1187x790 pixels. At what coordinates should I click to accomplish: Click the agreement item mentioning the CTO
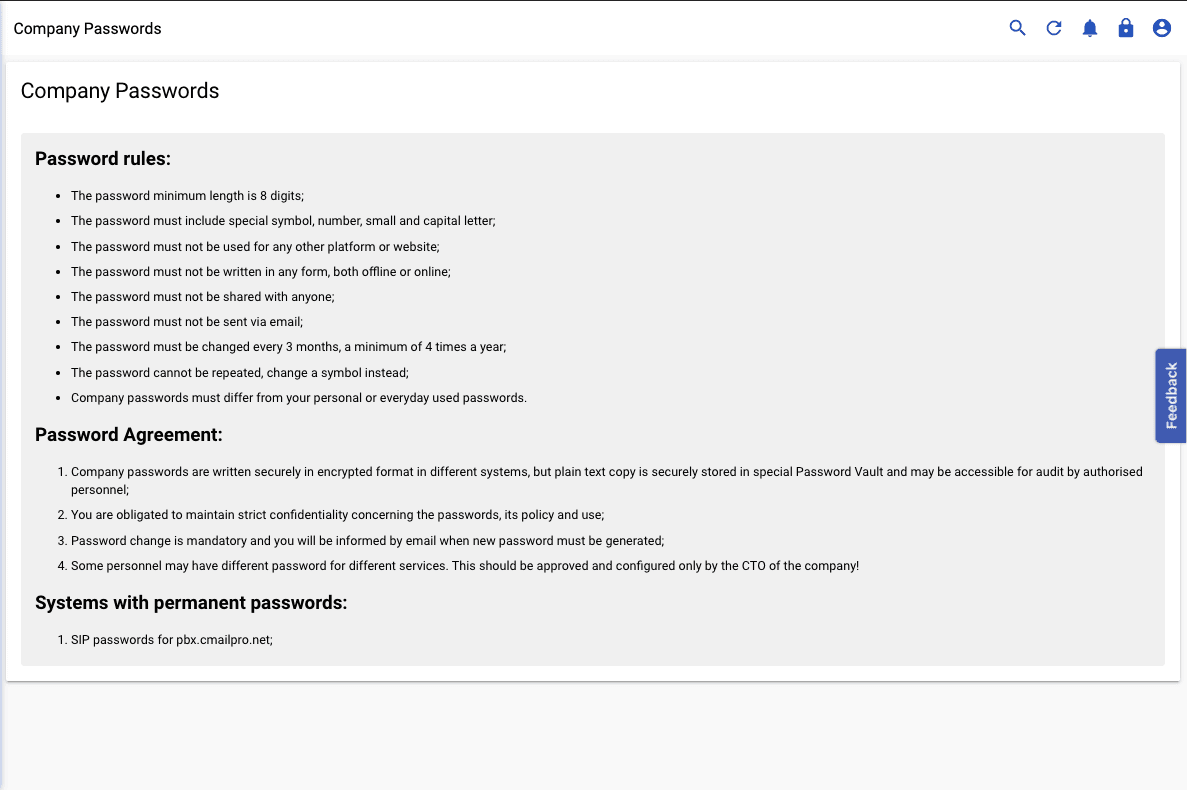(x=465, y=566)
